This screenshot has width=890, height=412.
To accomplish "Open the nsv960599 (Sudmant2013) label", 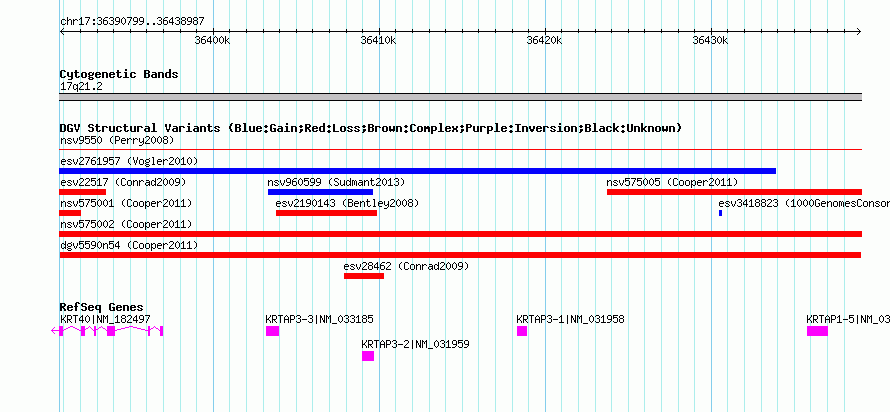I will pyautogui.click(x=337, y=182).
